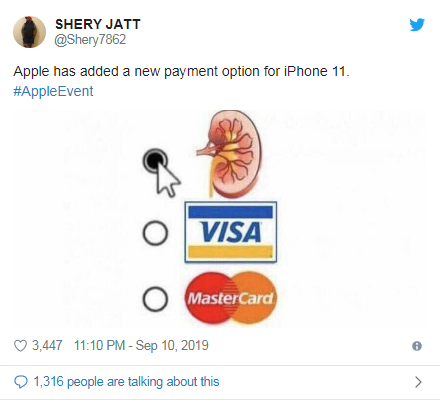Click the MasterCard logo
440x404 pixels.
(231, 298)
